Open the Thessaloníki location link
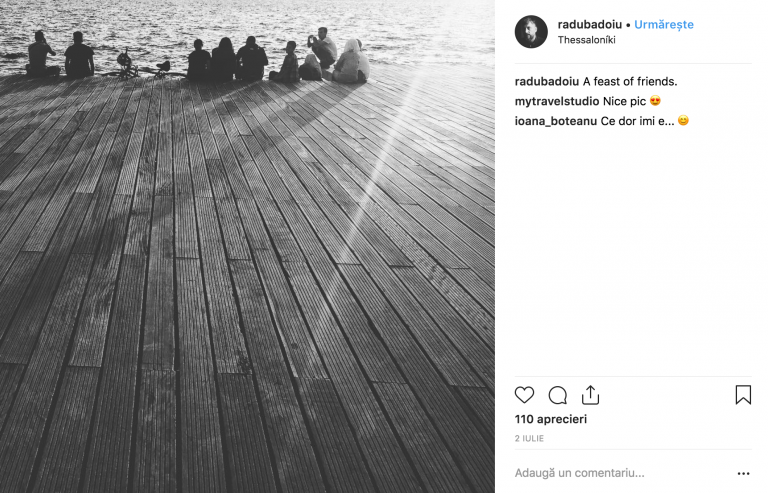 click(x=586, y=40)
